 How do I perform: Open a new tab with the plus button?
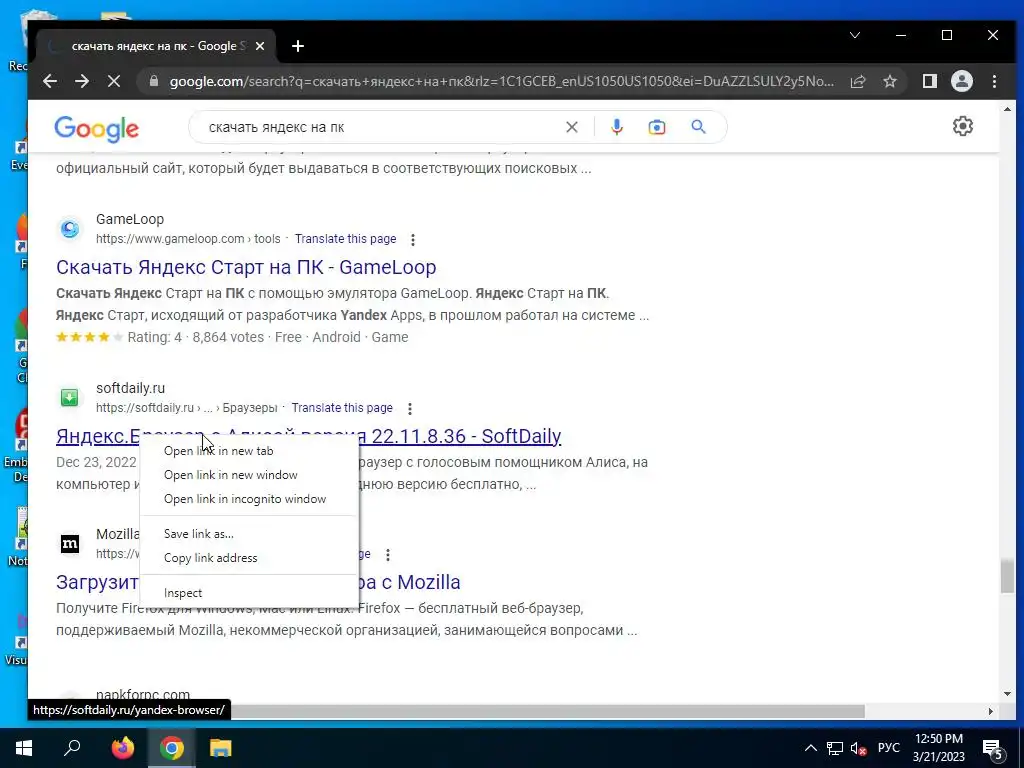(298, 46)
